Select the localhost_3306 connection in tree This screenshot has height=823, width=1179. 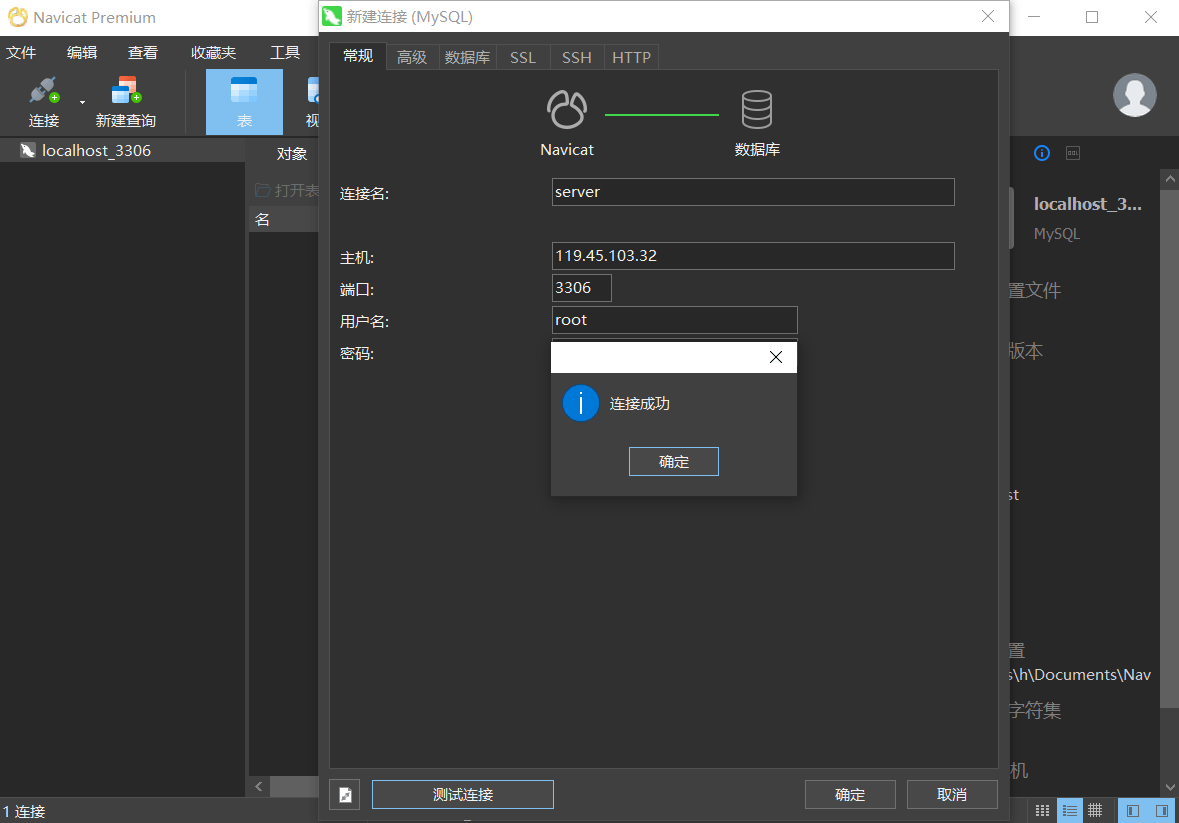[95, 150]
